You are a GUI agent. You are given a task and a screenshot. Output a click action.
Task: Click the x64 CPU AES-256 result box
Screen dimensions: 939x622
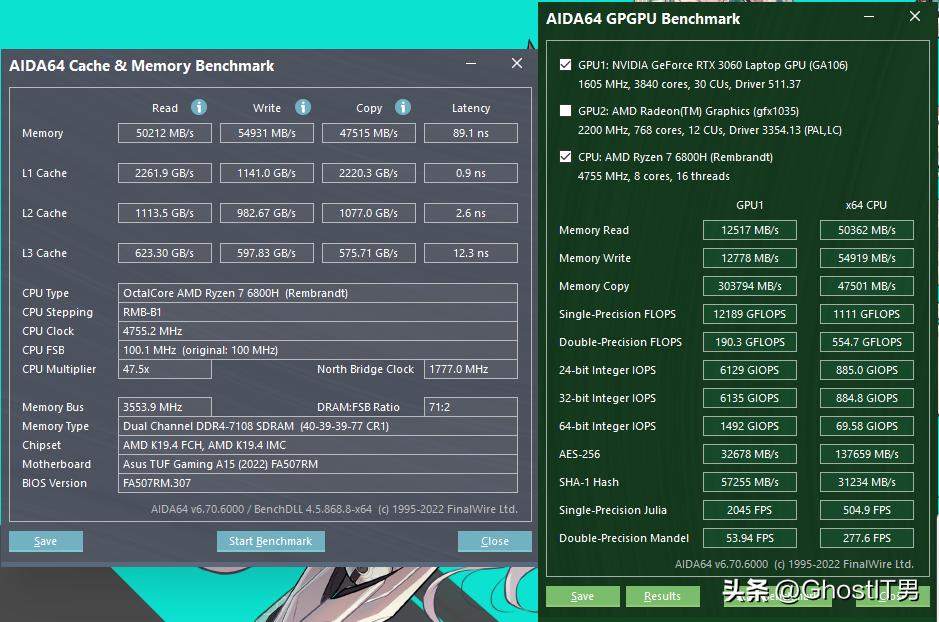(x=866, y=454)
